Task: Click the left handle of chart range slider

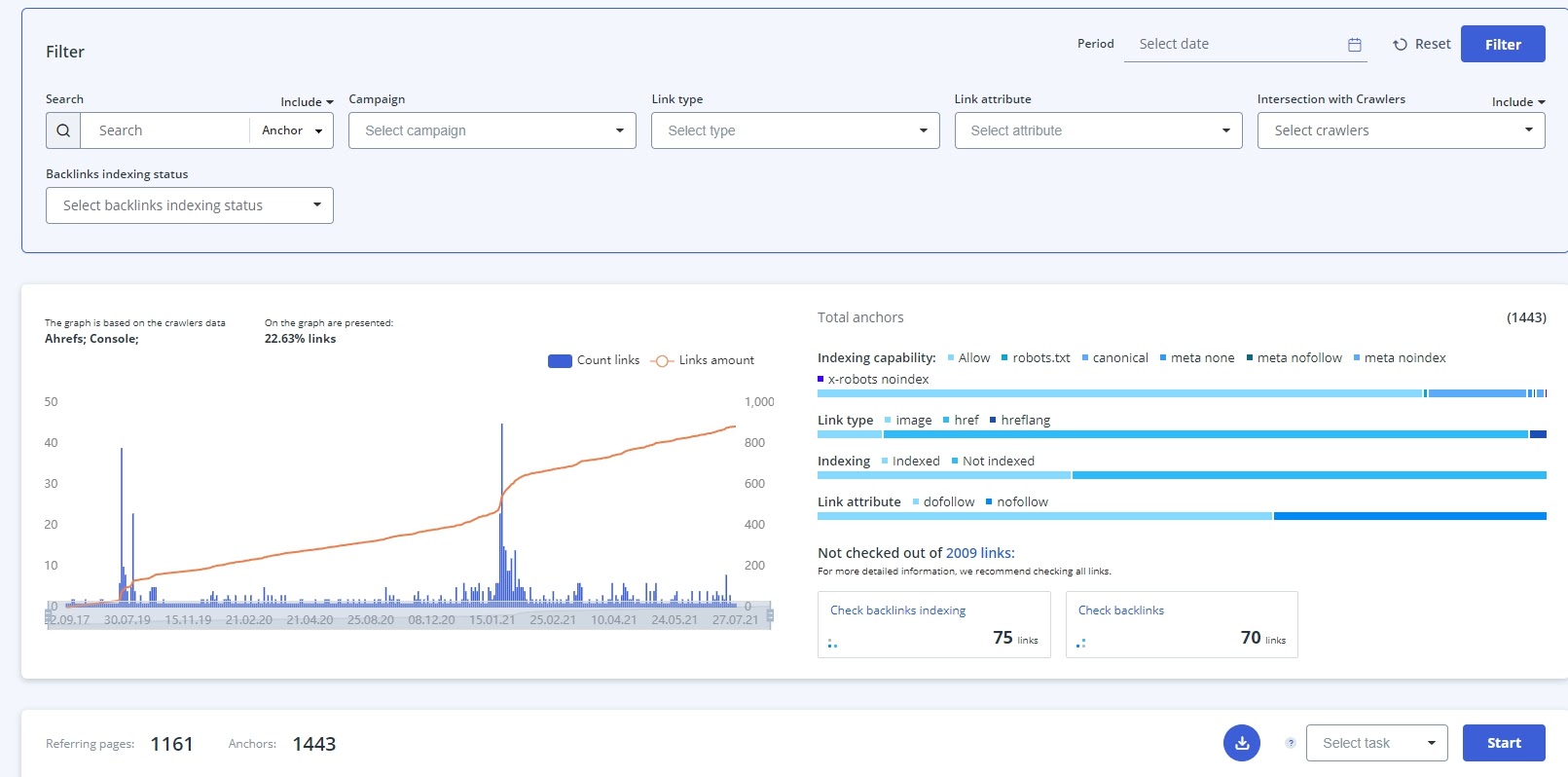Action: pyautogui.click(x=49, y=615)
